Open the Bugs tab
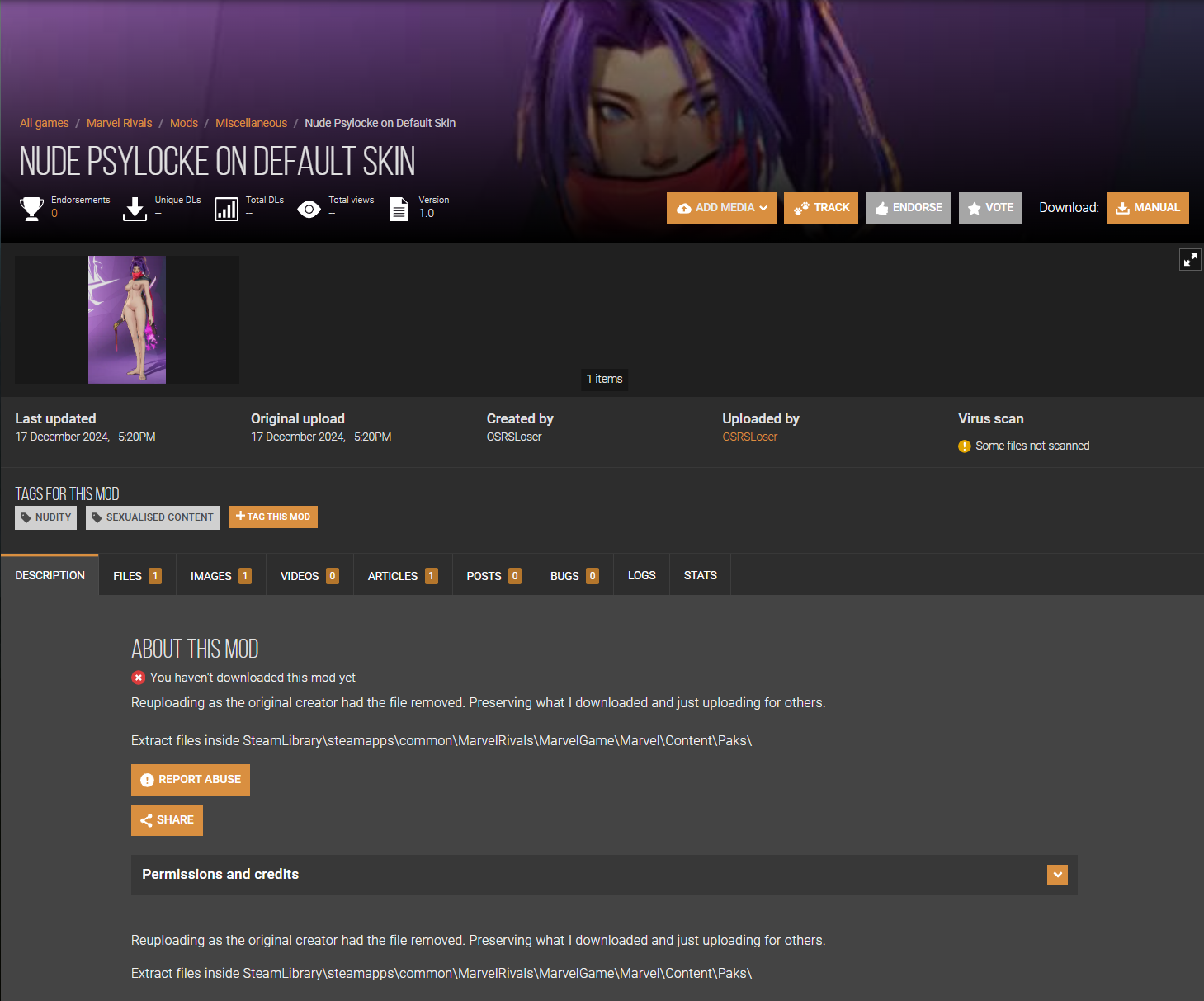The height and width of the screenshot is (1001, 1204). click(x=574, y=576)
